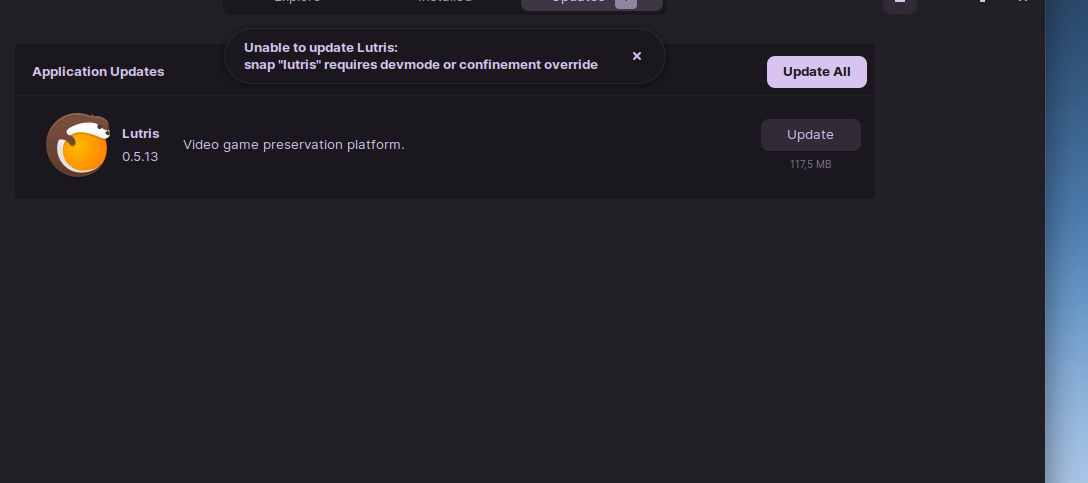Click the window control in the top-right corner
This screenshot has width=1088, height=483.
(1023, 2)
